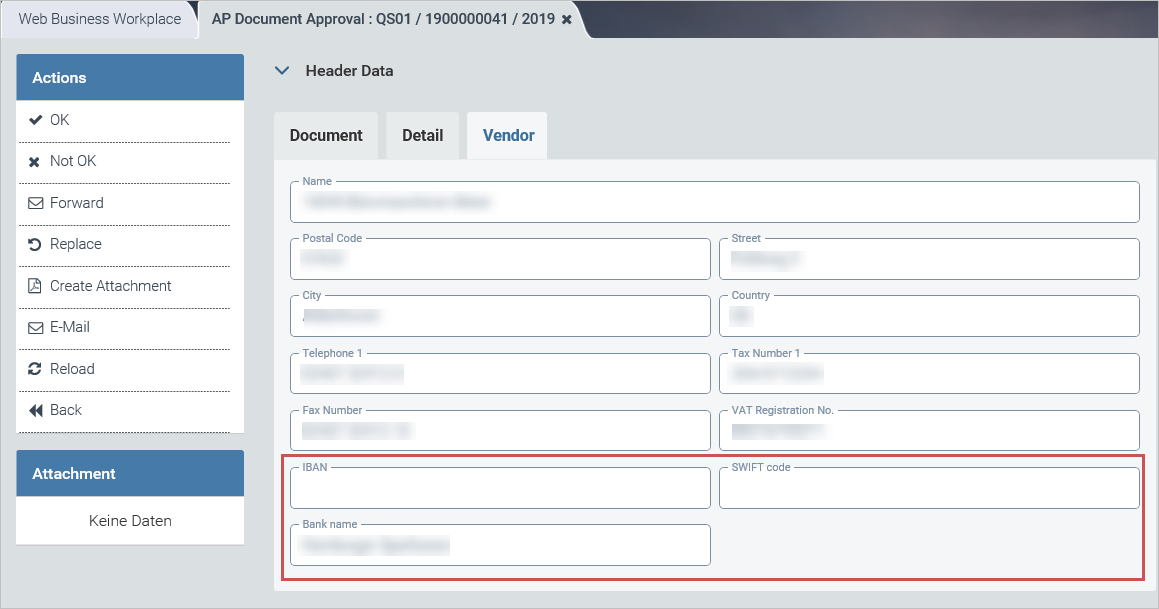Select the vendor Name input field
1159x609 pixels.
[714, 203]
